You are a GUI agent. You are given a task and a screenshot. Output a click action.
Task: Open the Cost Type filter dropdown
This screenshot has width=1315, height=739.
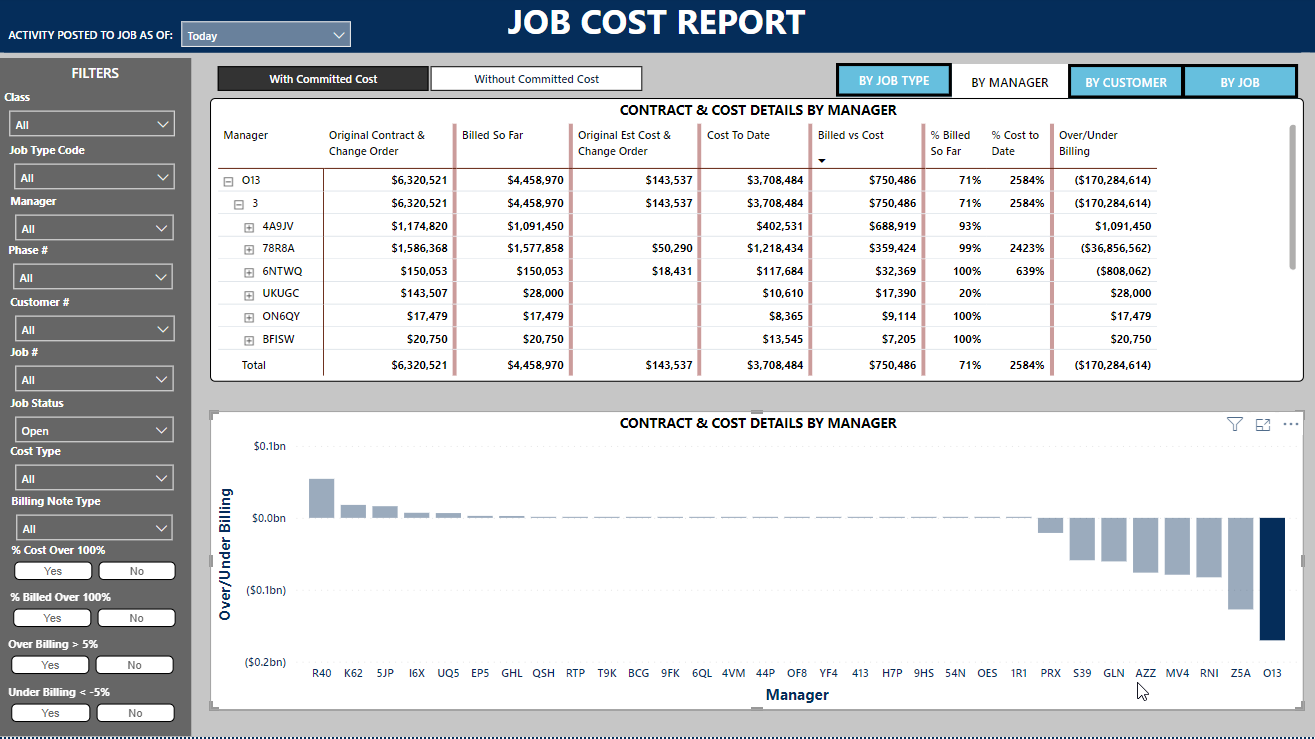point(94,477)
